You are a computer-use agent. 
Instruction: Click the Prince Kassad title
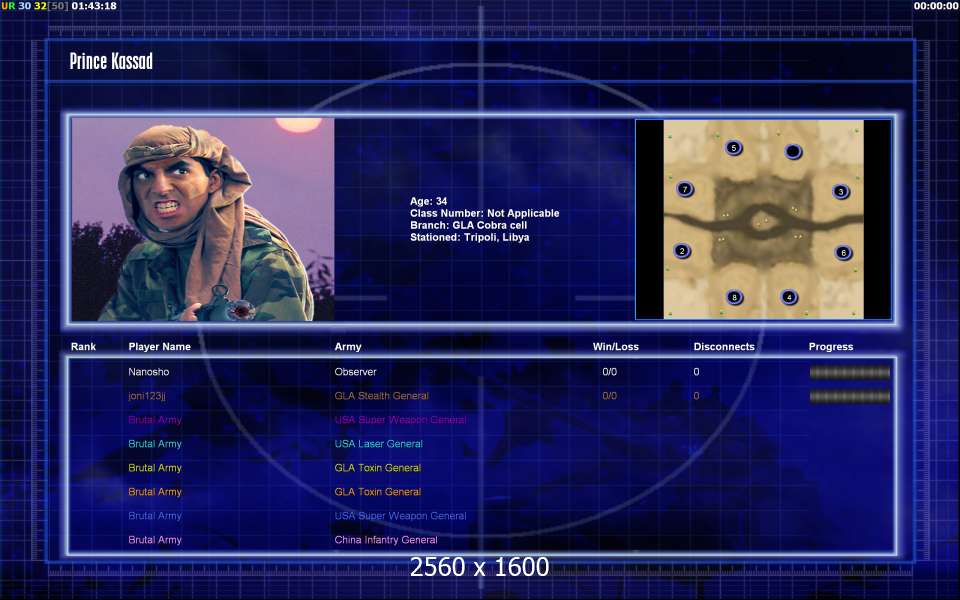pos(111,61)
